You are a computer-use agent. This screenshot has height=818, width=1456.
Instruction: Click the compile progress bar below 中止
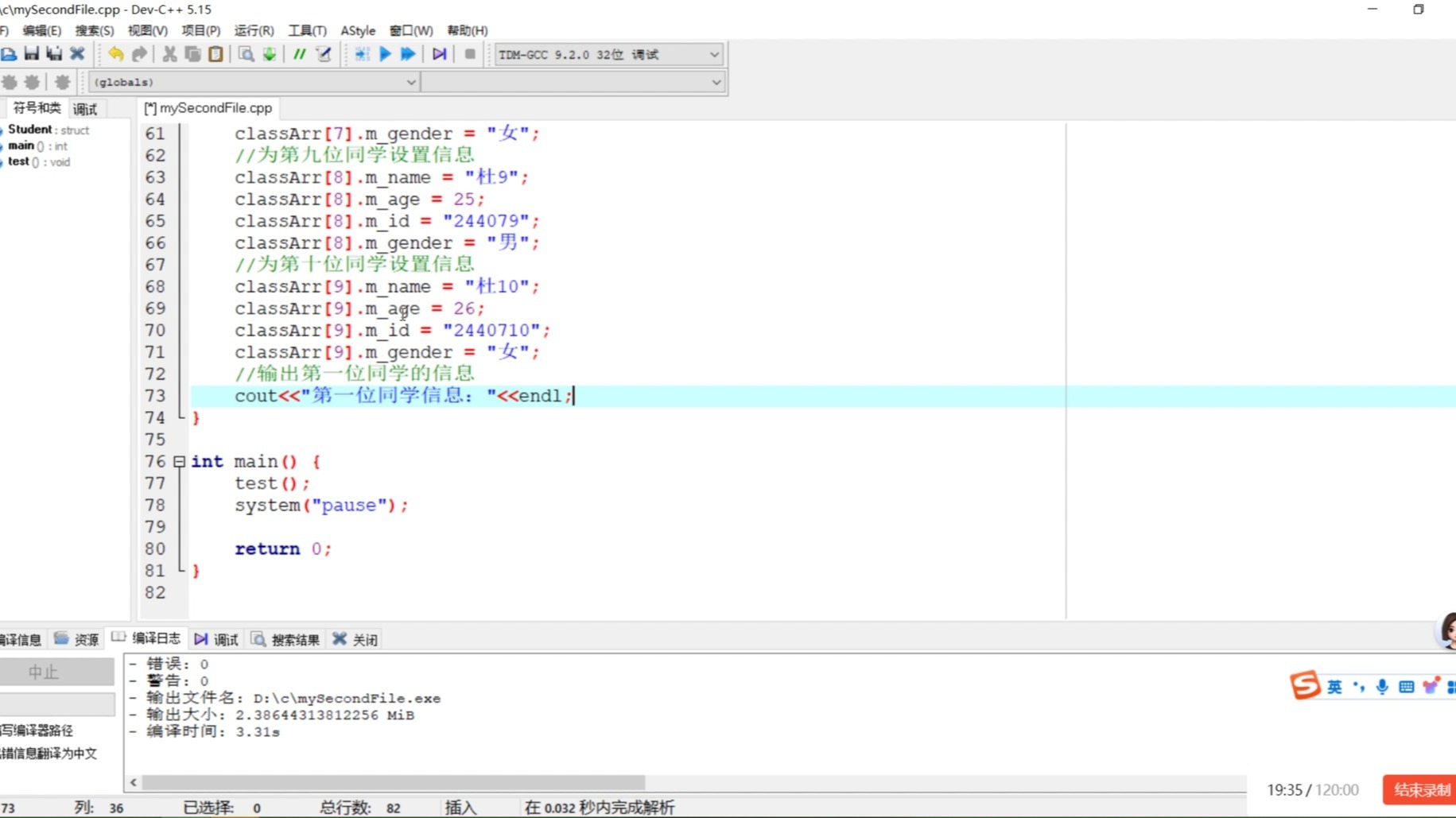(57, 704)
